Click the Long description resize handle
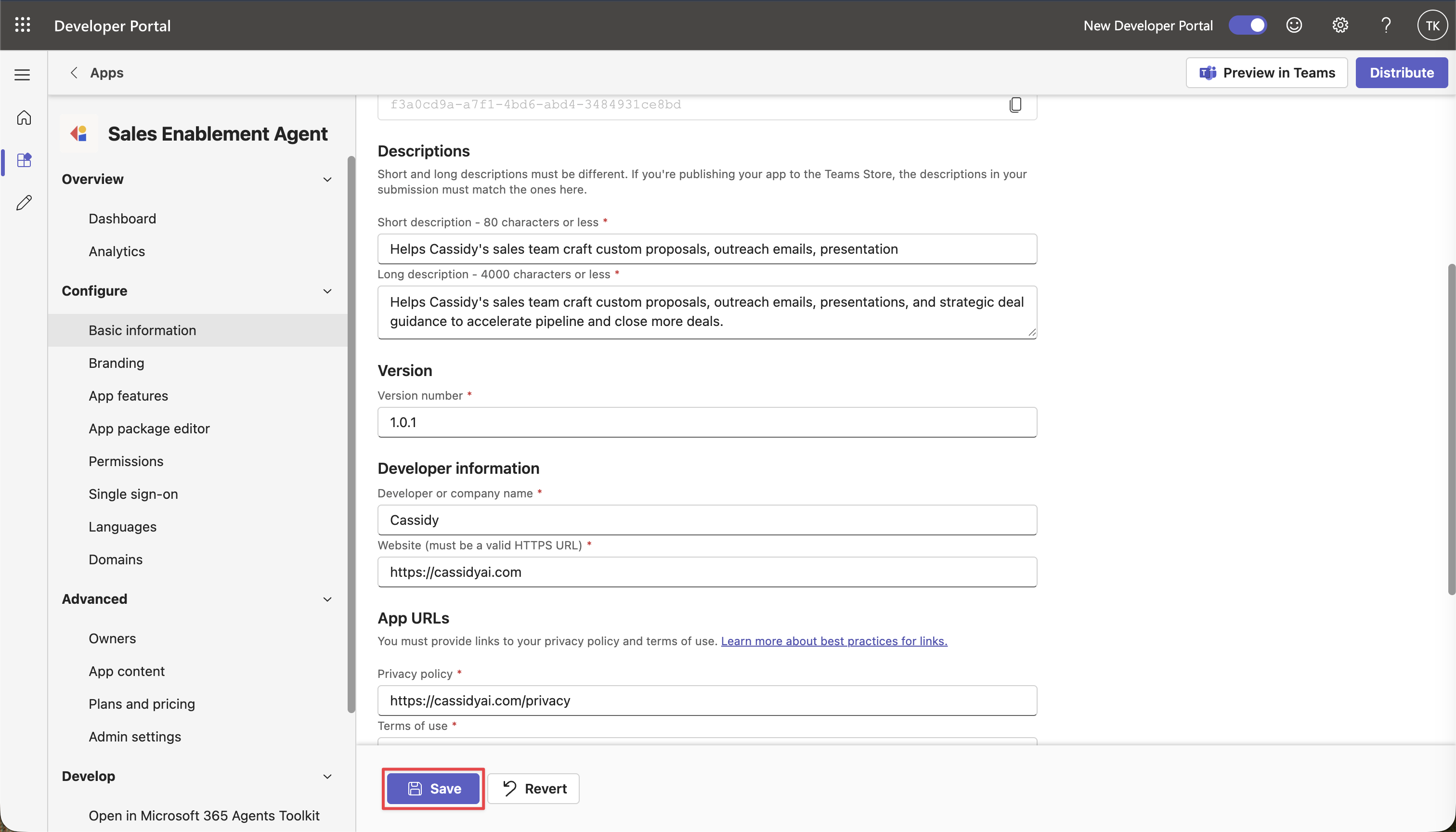This screenshot has height=832, width=1456. (1031, 333)
